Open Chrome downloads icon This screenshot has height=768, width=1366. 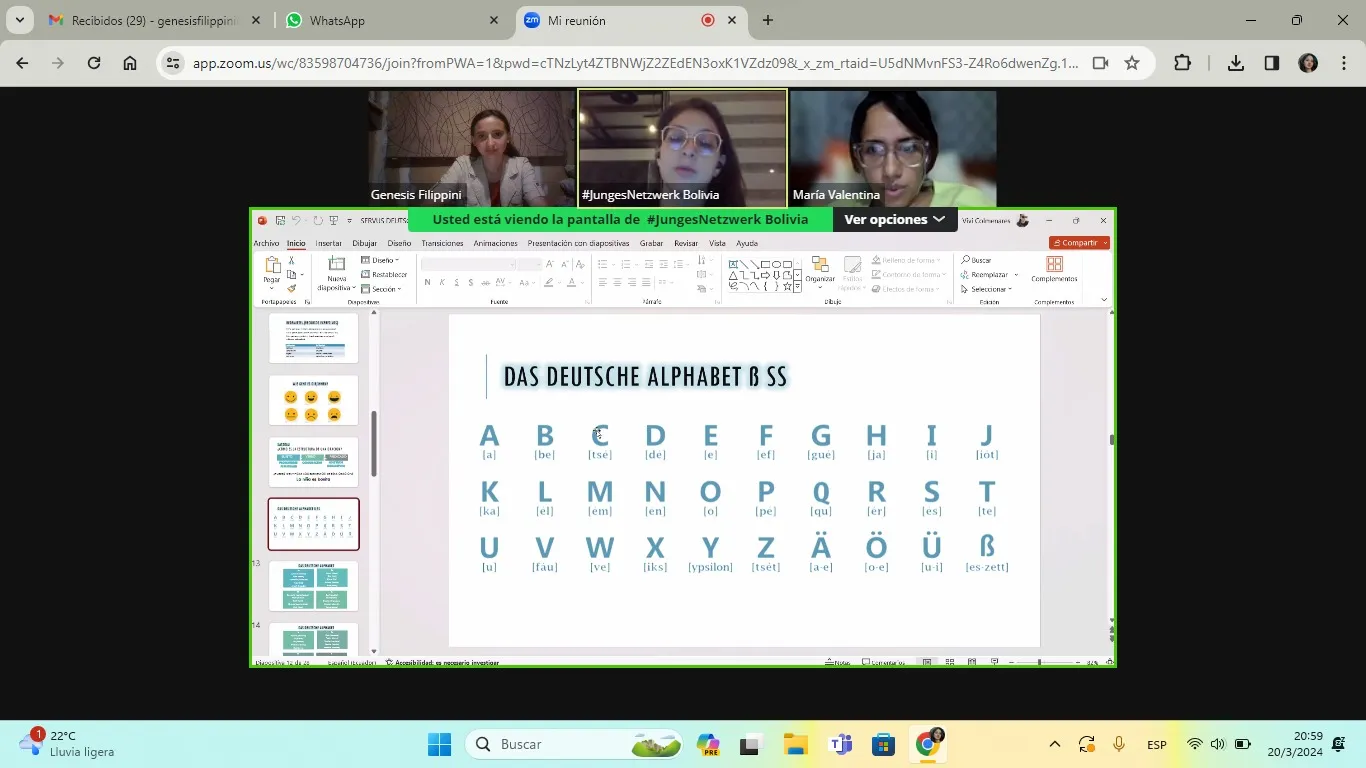click(1236, 63)
